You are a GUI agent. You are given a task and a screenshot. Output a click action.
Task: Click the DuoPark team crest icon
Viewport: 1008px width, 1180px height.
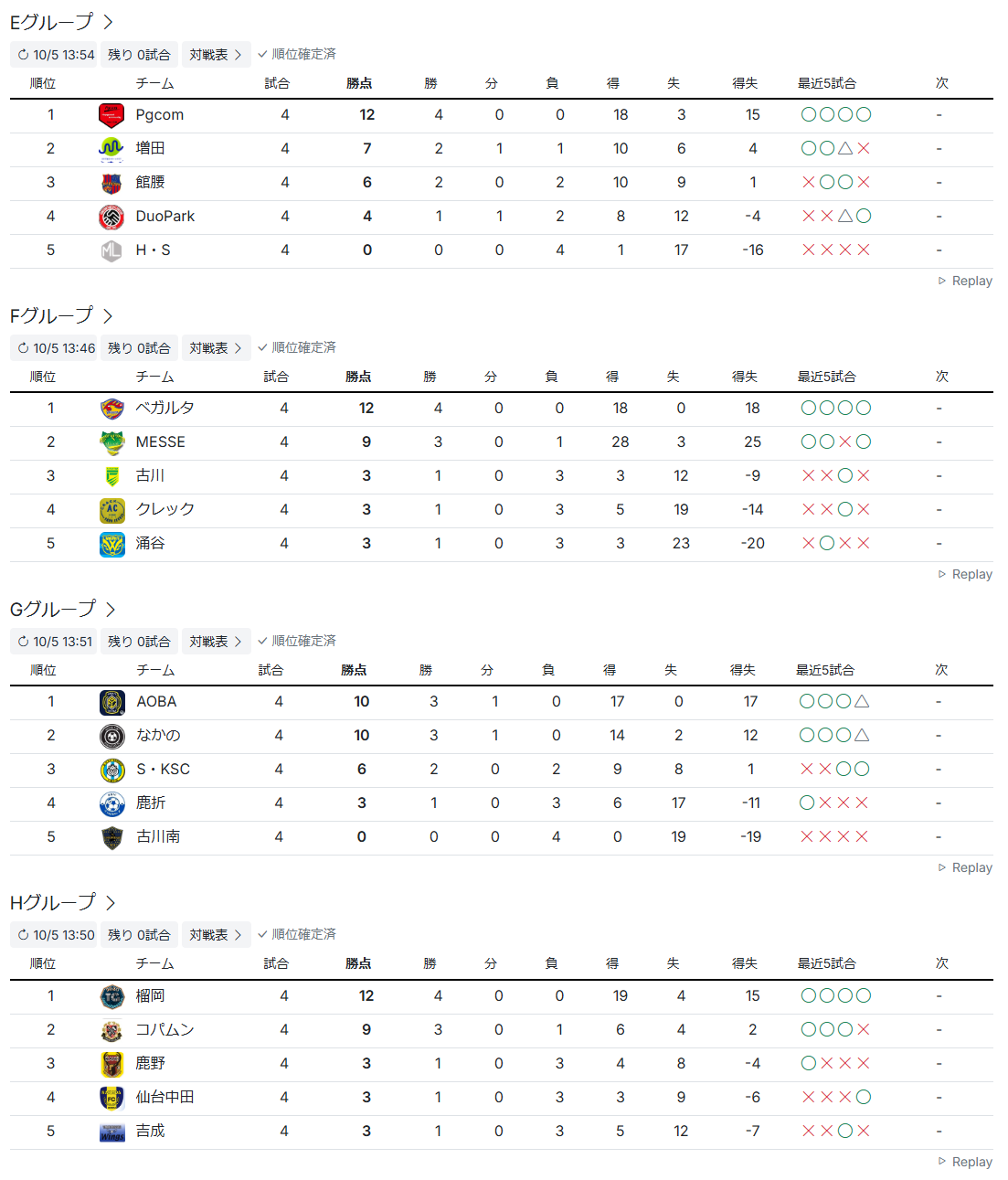111,217
